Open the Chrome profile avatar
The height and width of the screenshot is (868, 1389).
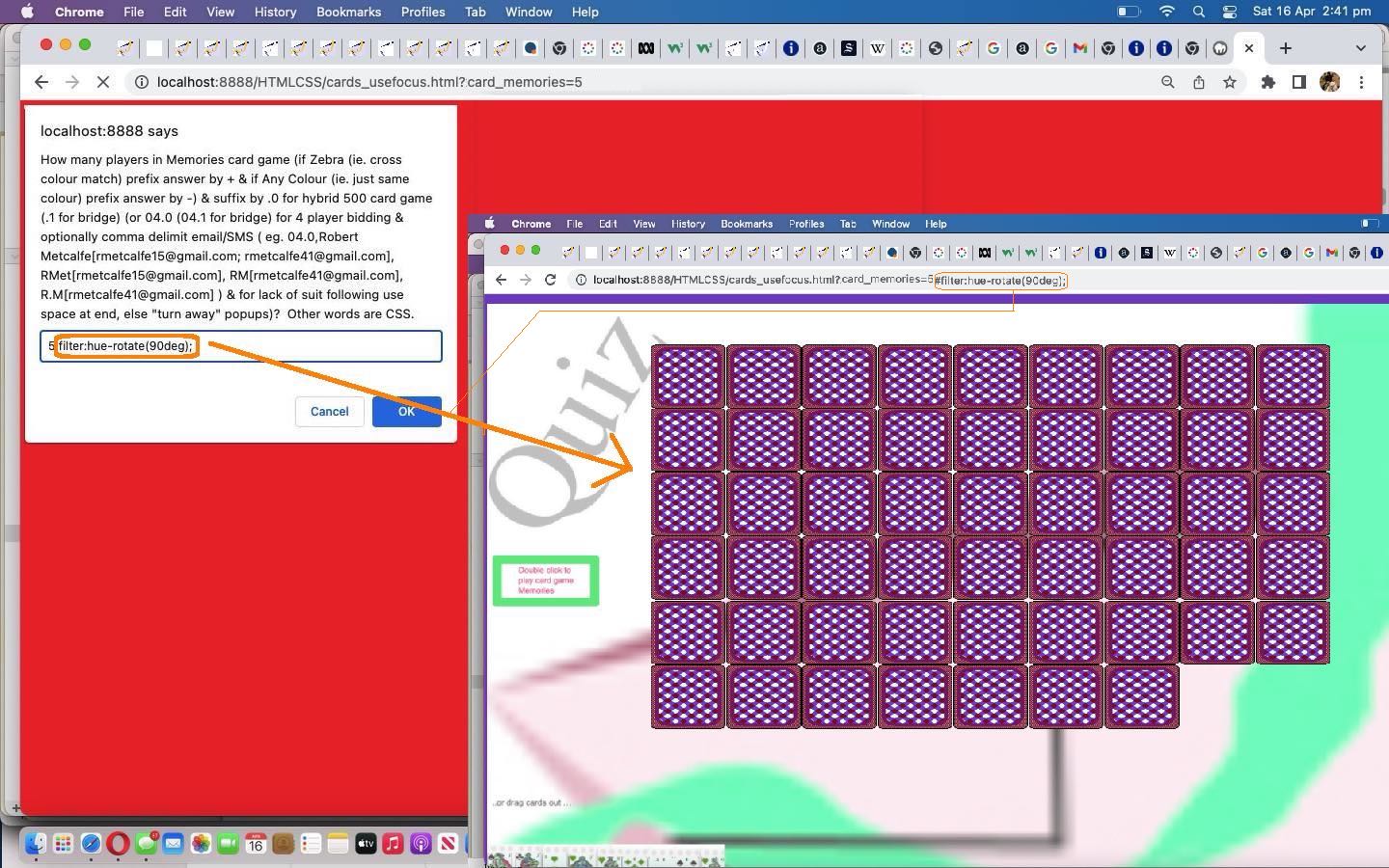coord(1330,82)
